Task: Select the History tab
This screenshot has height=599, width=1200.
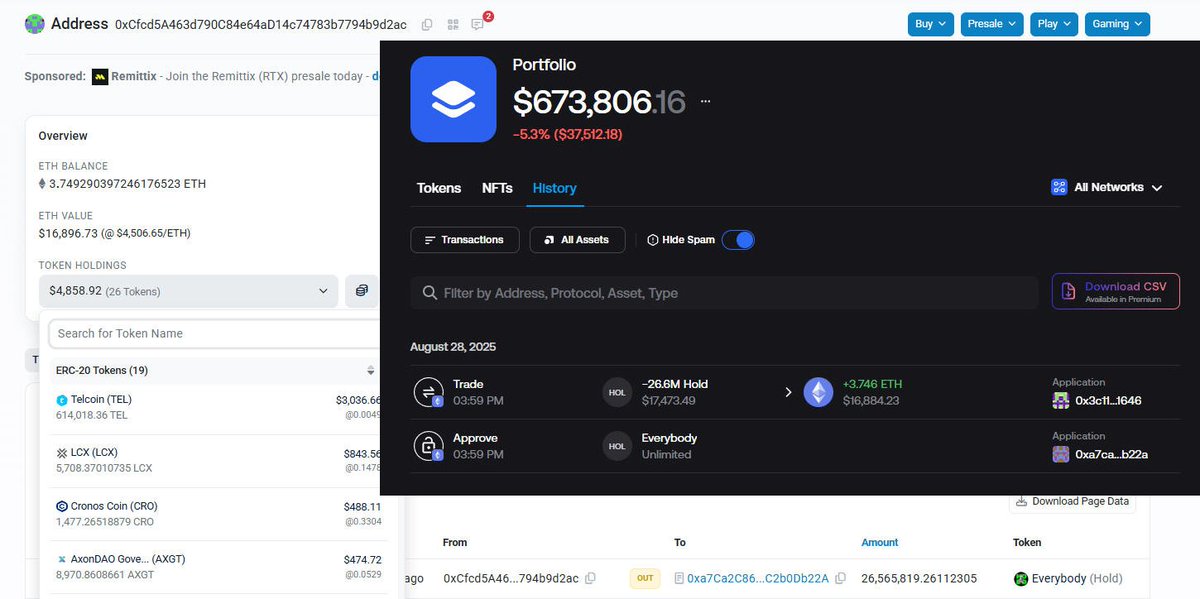Action: coord(554,188)
